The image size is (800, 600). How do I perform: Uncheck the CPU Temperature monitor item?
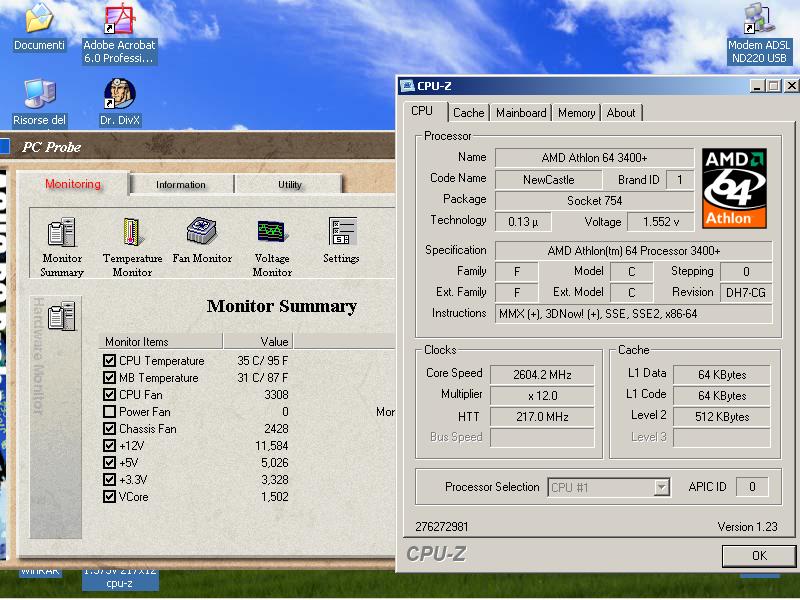coord(109,361)
